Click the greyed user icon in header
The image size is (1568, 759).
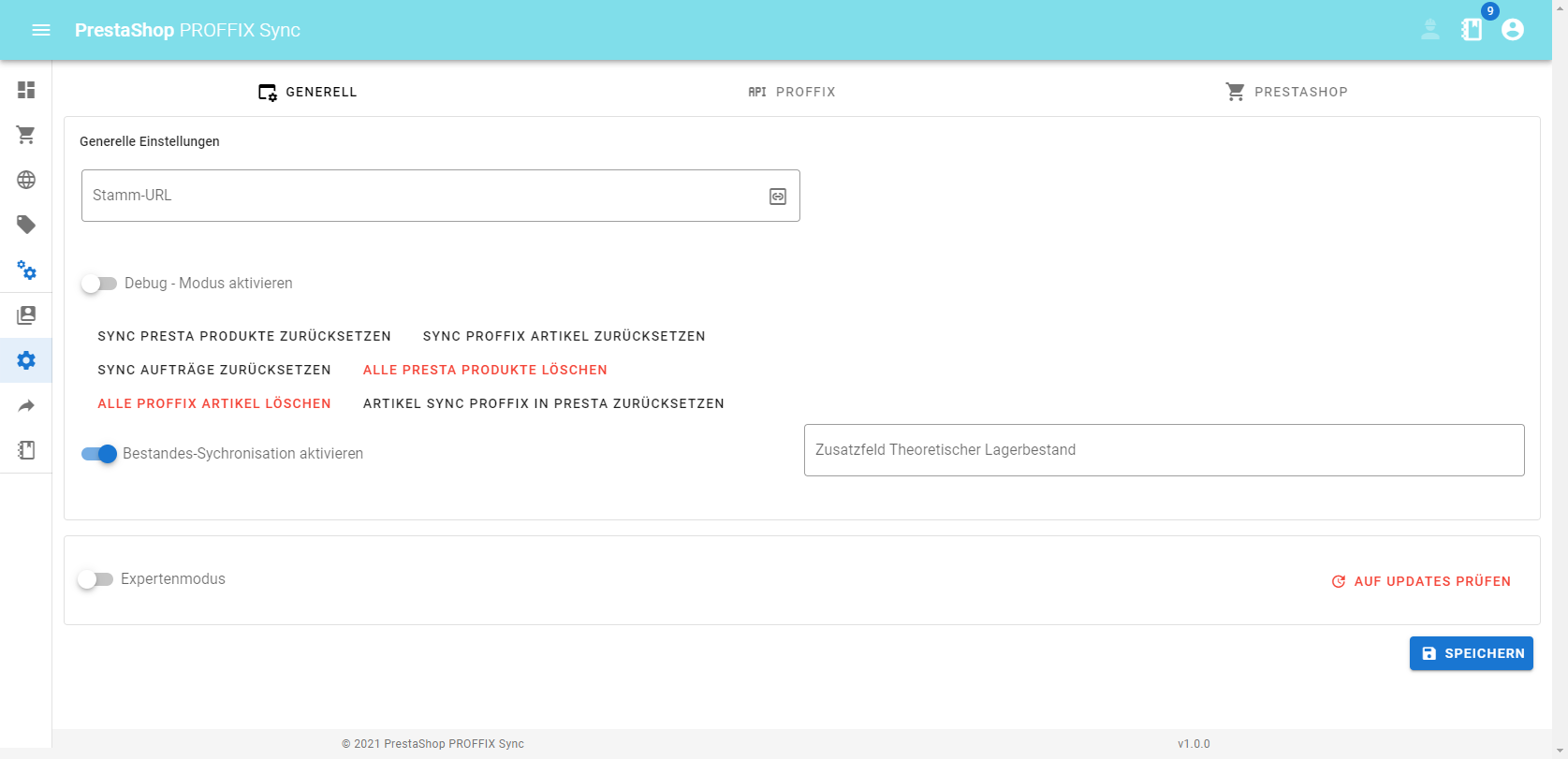1430,30
